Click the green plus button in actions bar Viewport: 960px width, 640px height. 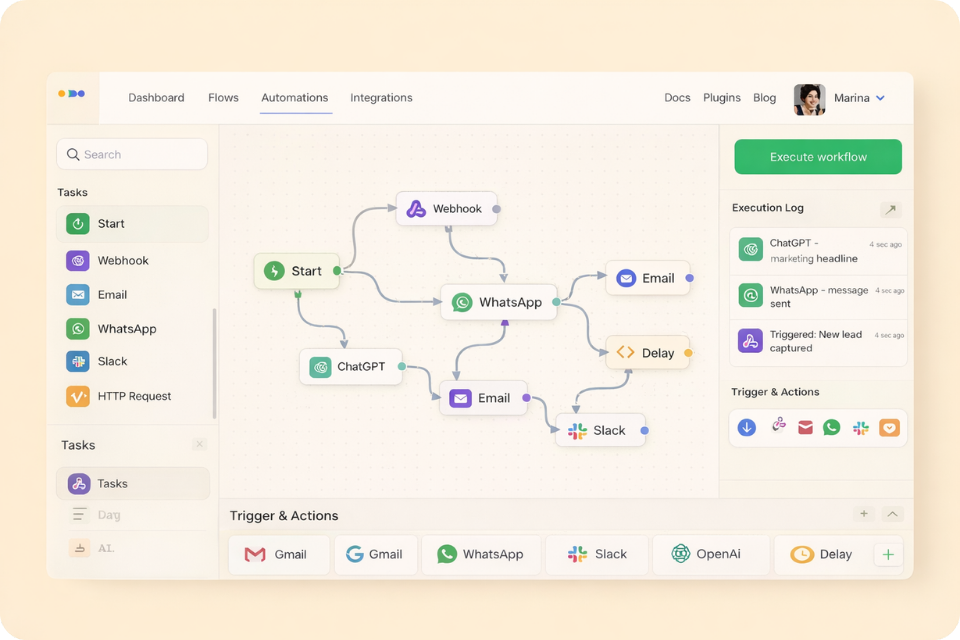tap(888, 554)
